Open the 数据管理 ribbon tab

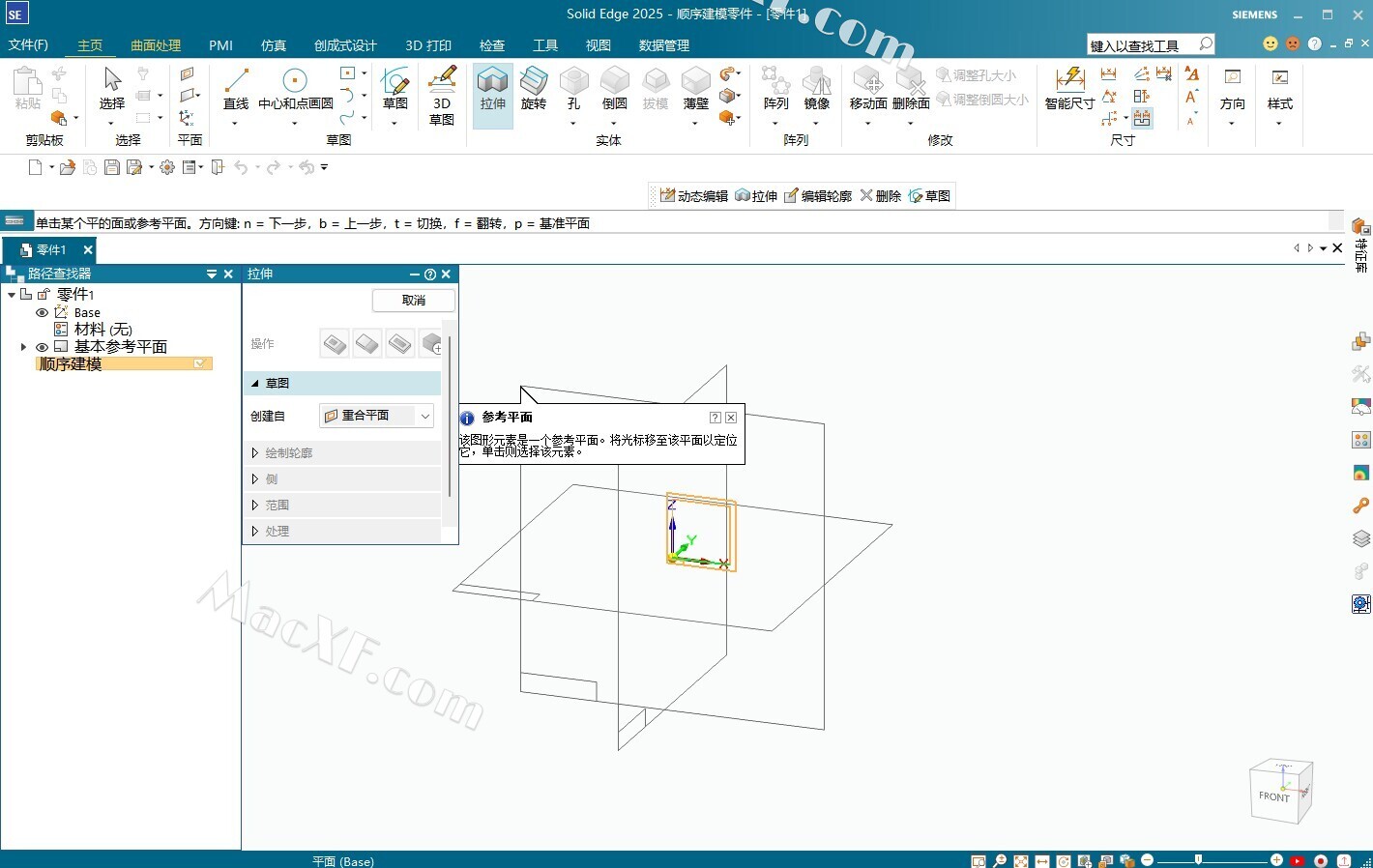point(664,45)
